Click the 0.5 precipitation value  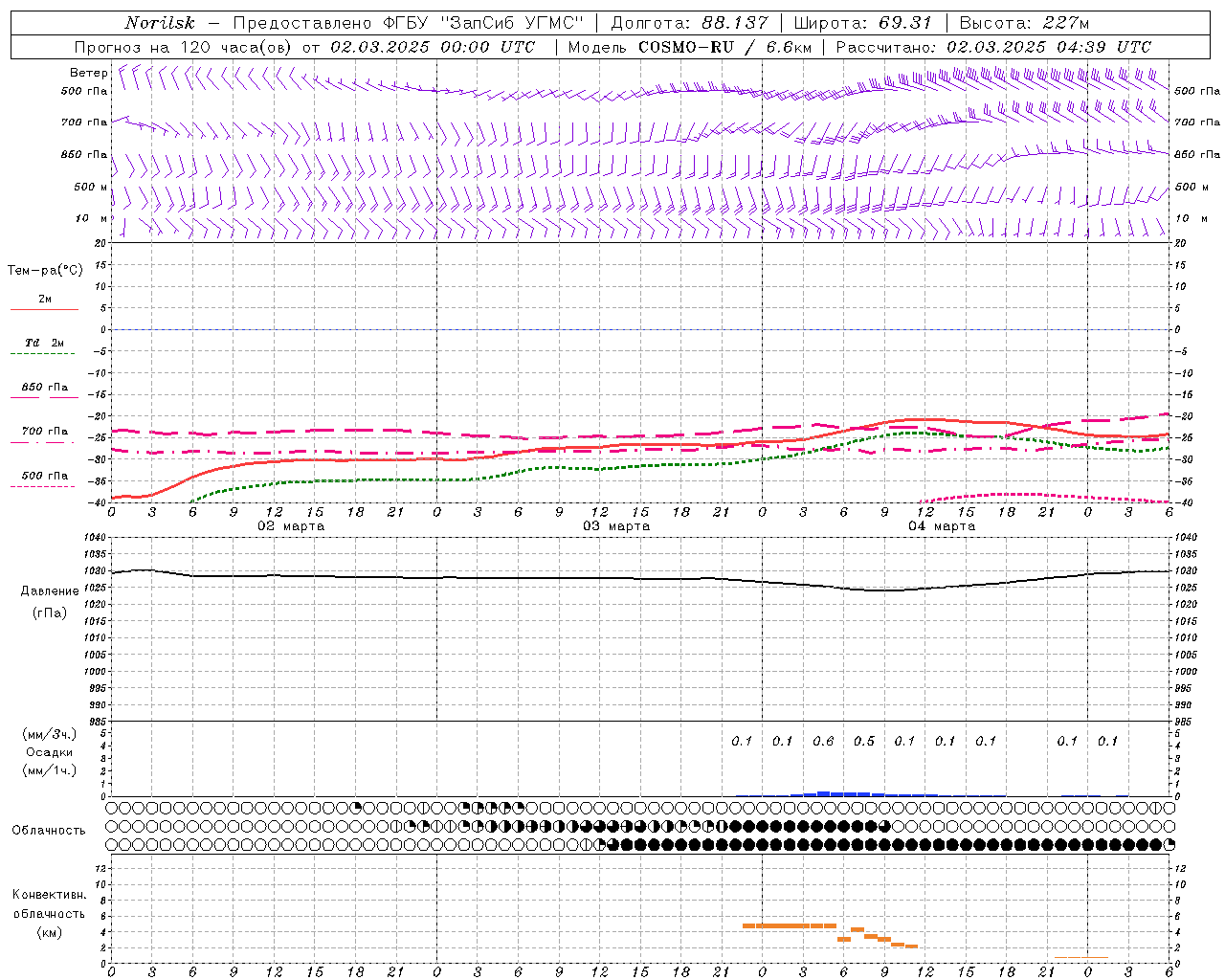pyautogui.click(x=864, y=741)
